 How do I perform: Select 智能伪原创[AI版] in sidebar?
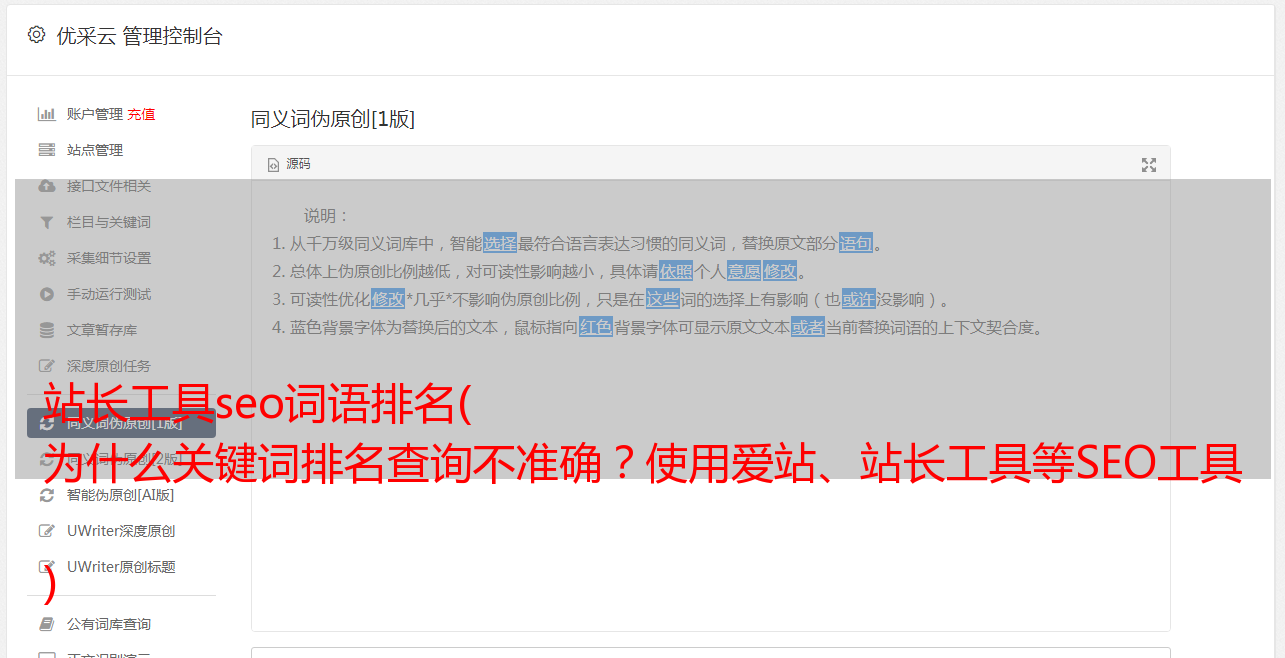pos(120,495)
